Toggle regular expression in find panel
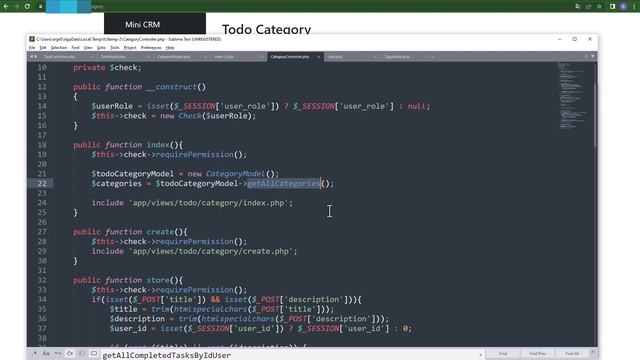The height and width of the screenshot is (360, 640). (35, 353)
